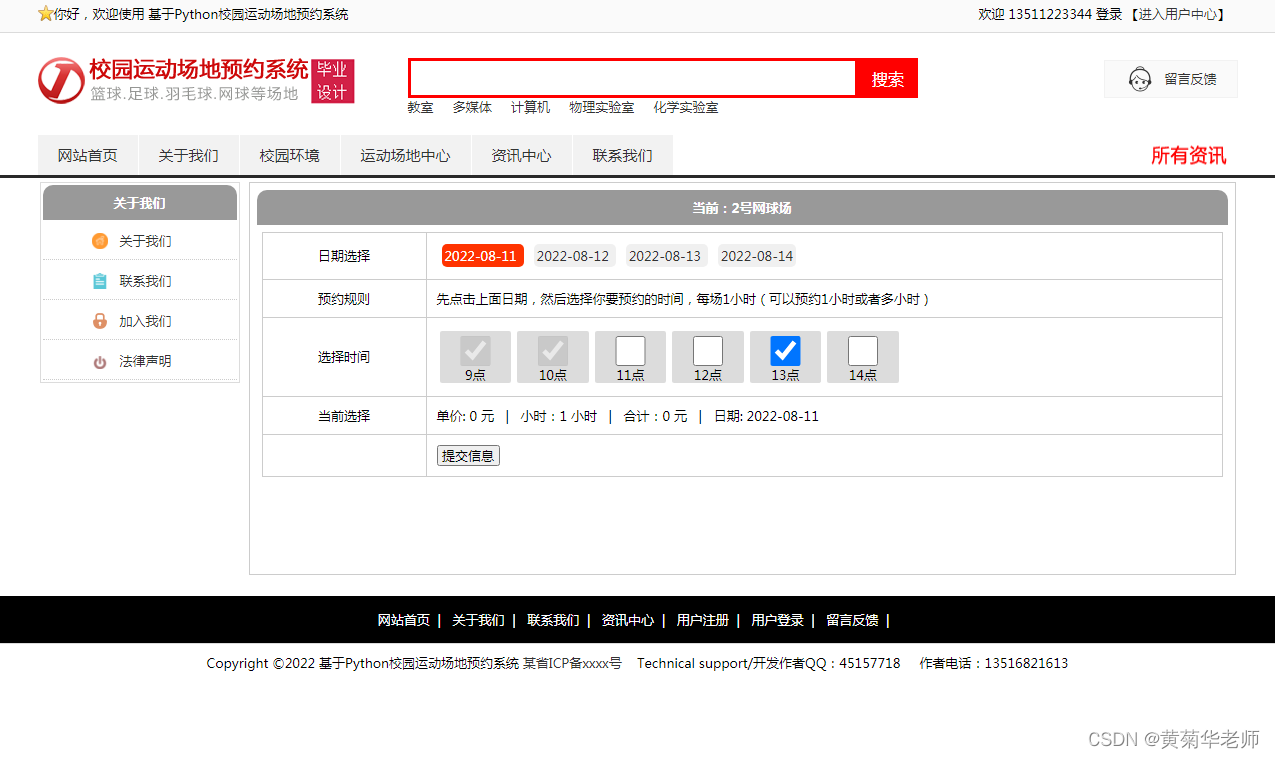Click the lock icon next to 加入我们

coord(100,321)
